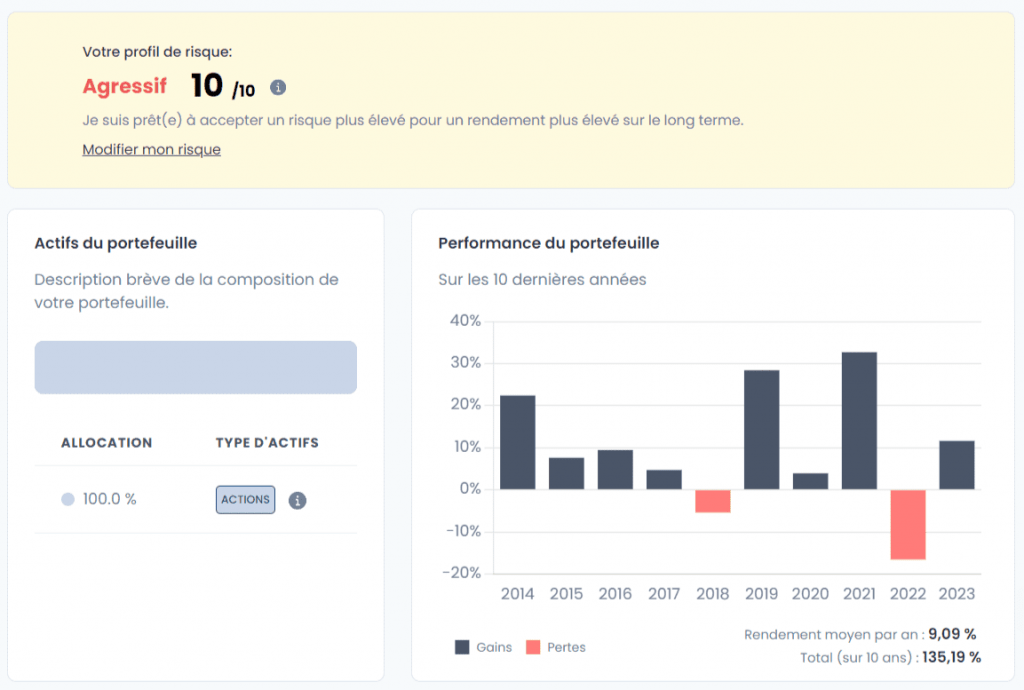The image size is (1024, 690).
Task: Toggle the Gains legend entry
Action: (483, 647)
